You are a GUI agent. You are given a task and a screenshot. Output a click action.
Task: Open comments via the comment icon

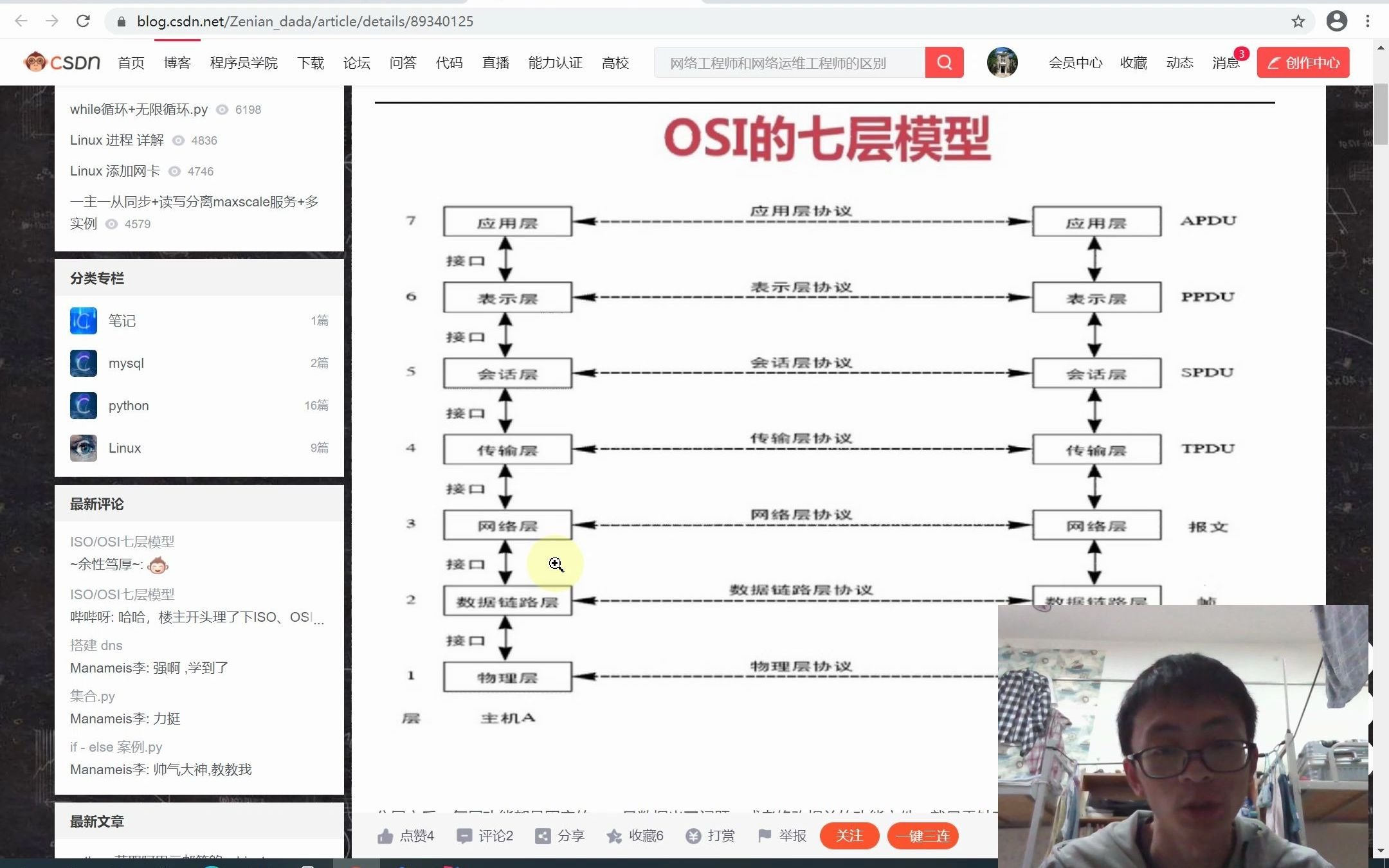464,836
